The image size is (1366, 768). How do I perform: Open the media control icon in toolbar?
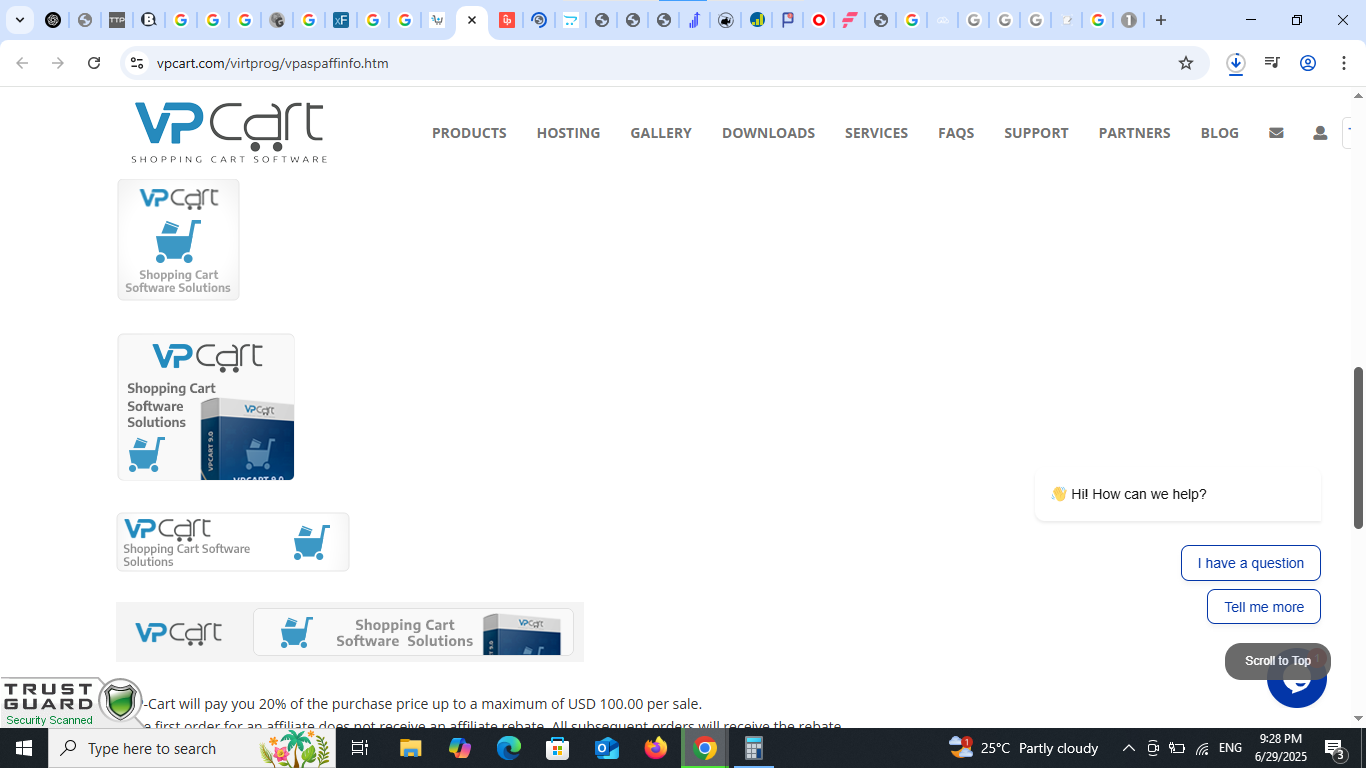(x=1272, y=63)
